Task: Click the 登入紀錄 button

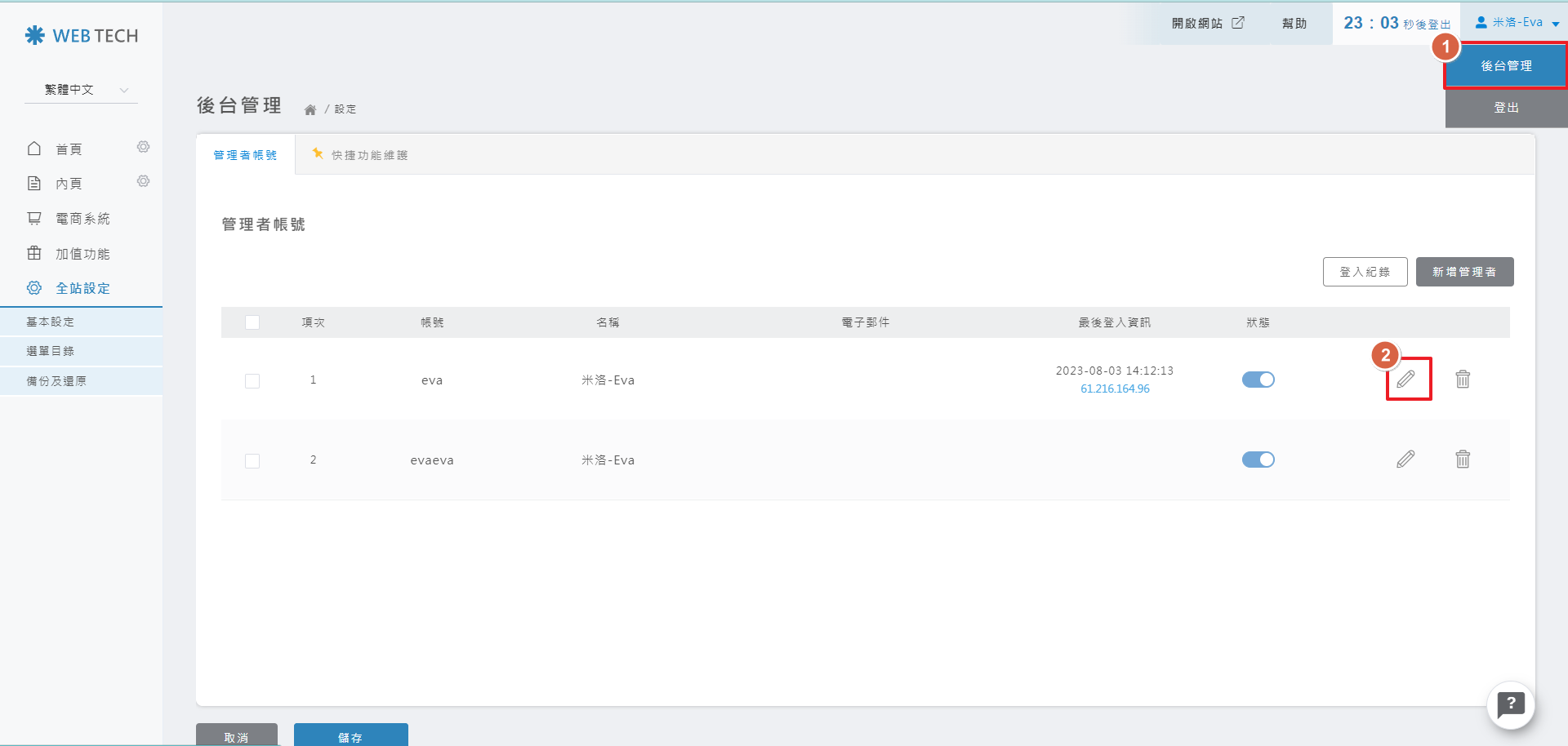Action: (1365, 272)
